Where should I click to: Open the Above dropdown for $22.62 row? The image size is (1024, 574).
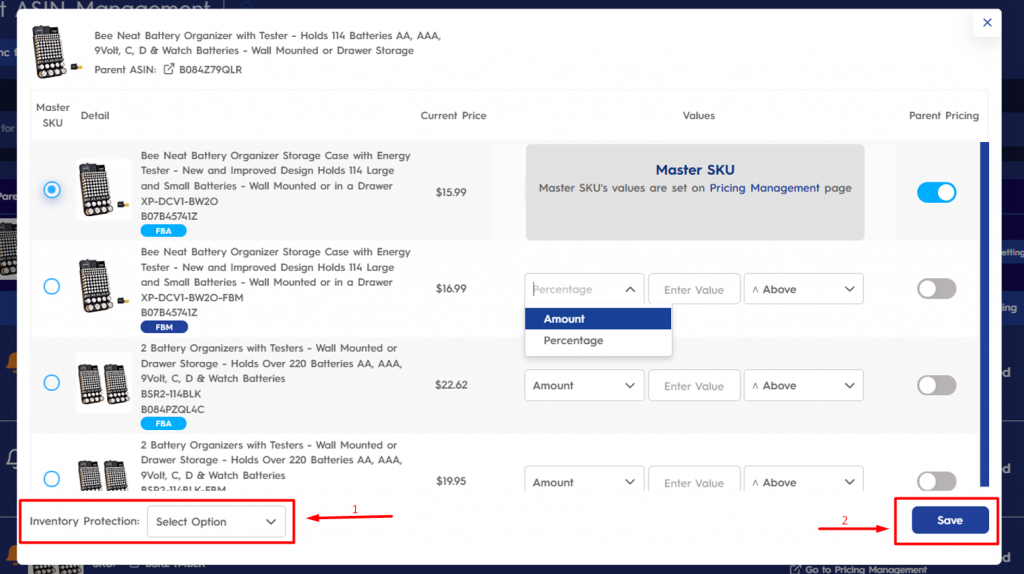[x=803, y=385]
